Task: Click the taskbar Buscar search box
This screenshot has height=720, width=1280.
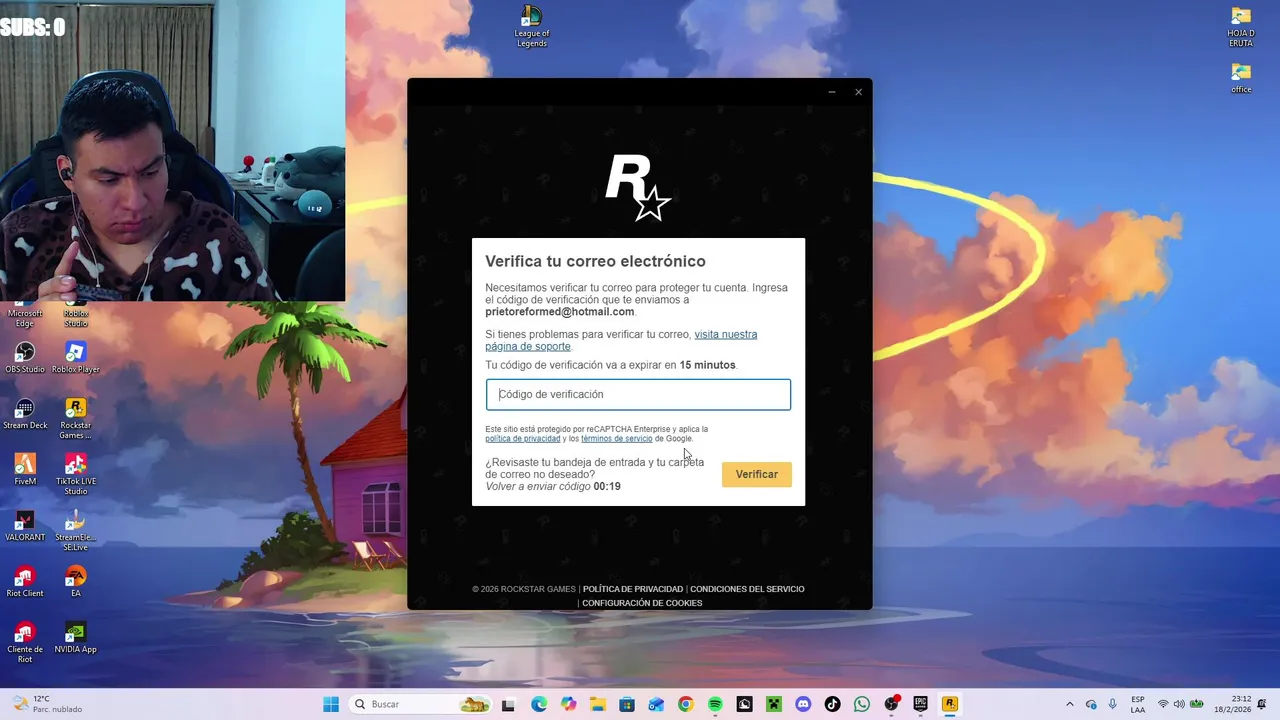Action: [x=420, y=704]
